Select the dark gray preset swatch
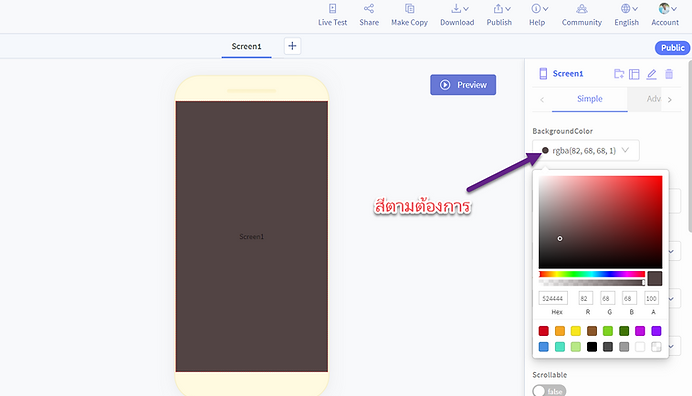 click(608, 347)
